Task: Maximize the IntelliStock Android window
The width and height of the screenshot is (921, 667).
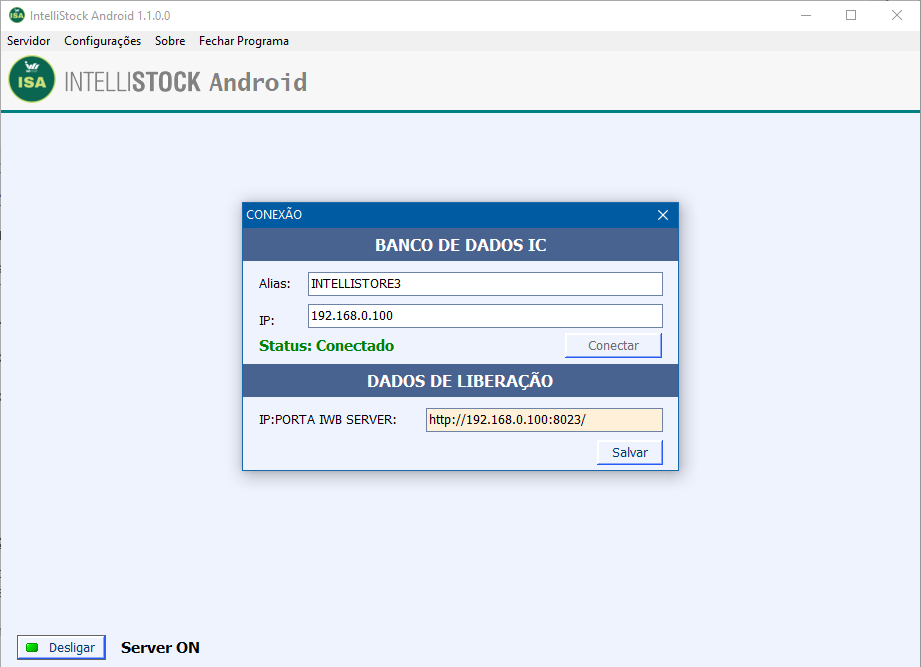Action: pyautogui.click(x=851, y=15)
